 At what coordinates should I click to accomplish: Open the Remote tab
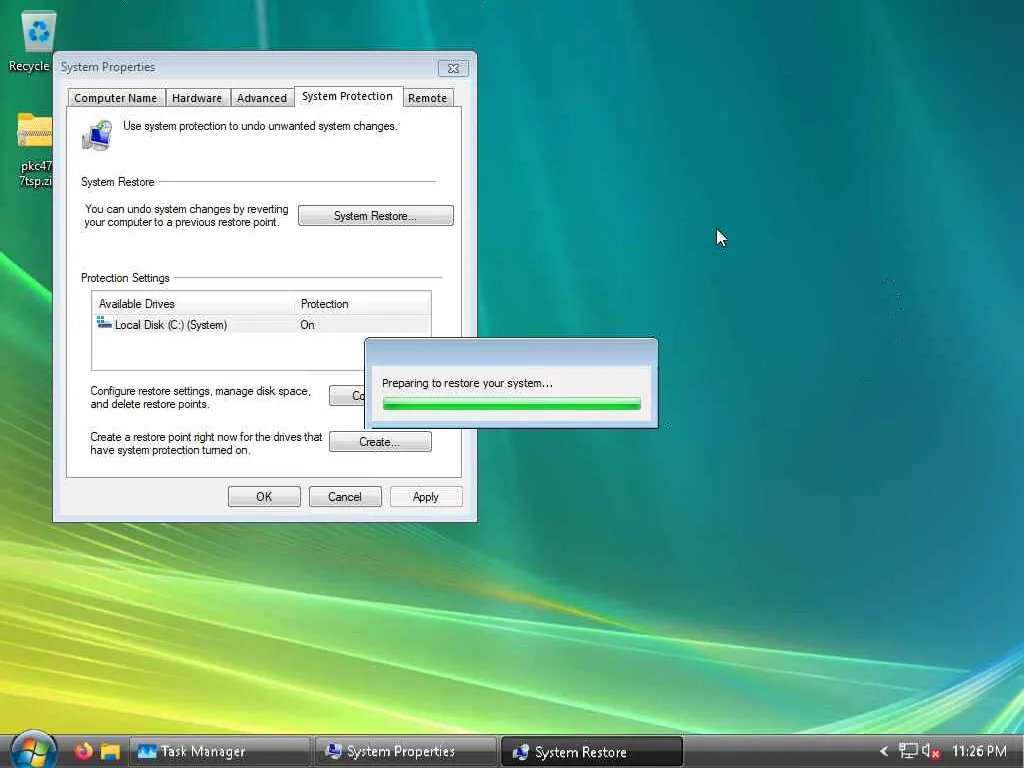(x=428, y=98)
